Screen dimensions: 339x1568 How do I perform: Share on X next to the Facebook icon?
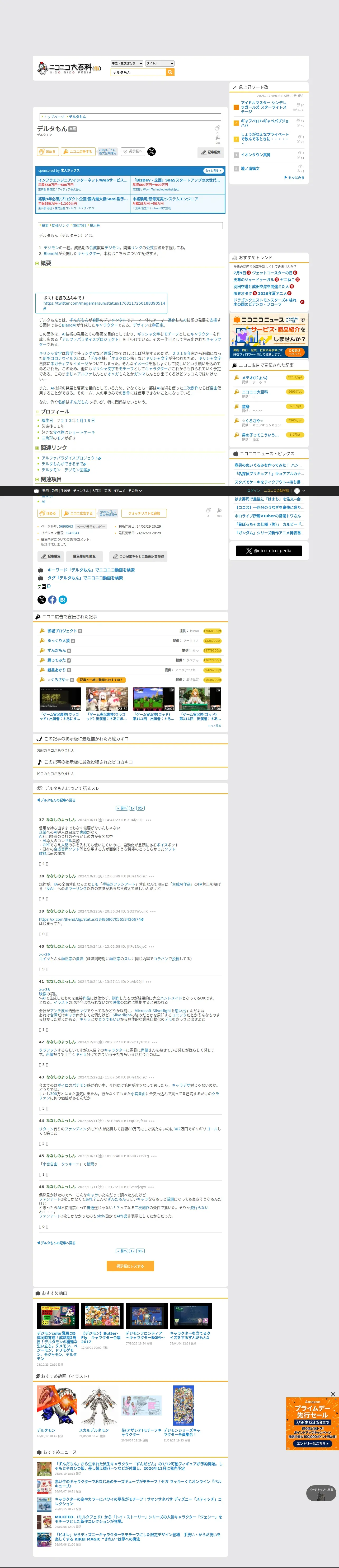pos(41,599)
